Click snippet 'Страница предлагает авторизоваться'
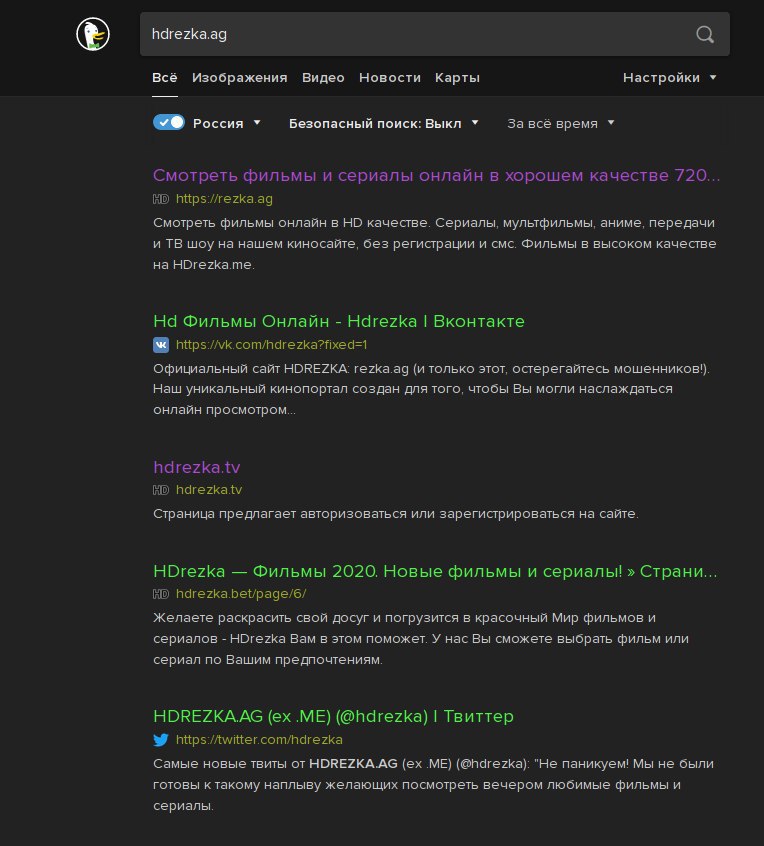This screenshot has height=846, width=764. pos(396,514)
